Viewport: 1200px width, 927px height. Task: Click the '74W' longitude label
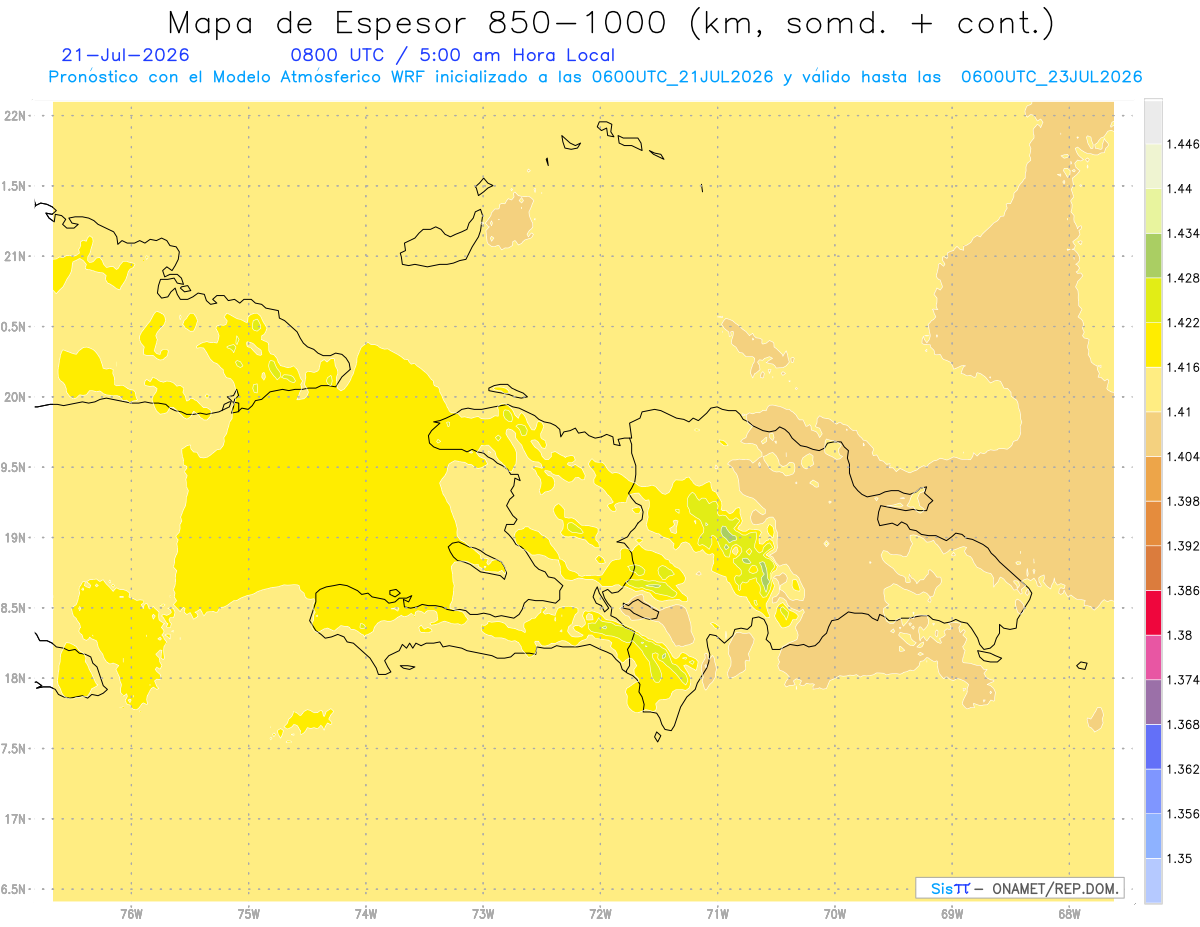click(365, 914)
